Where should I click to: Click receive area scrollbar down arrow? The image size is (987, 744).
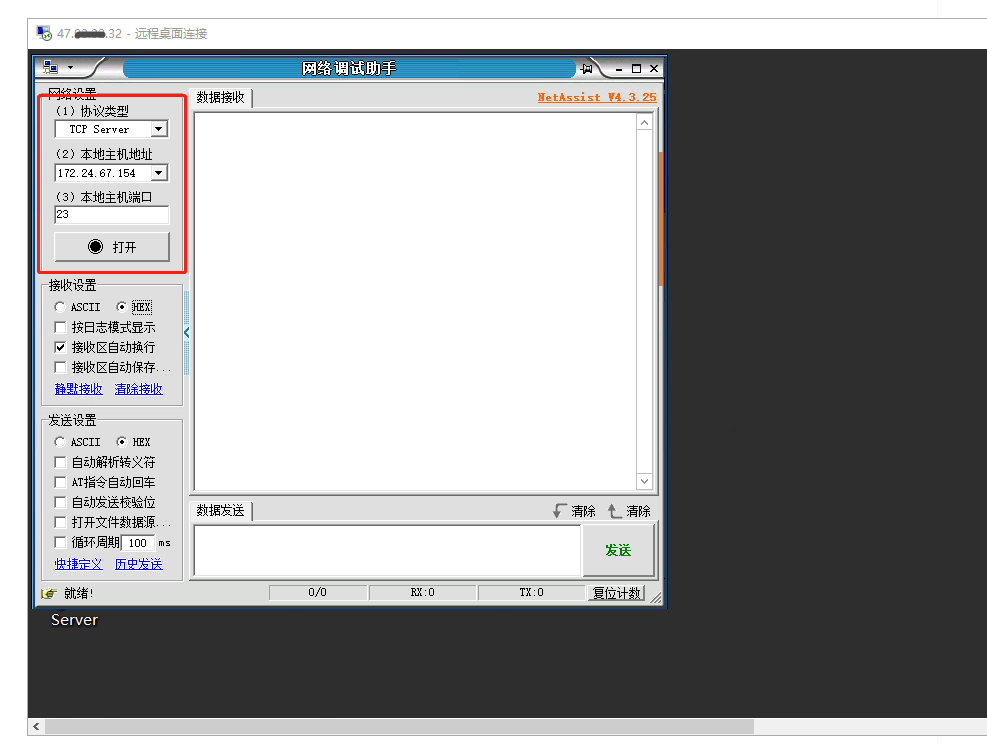pyautogui.click(x=644, y=482)
